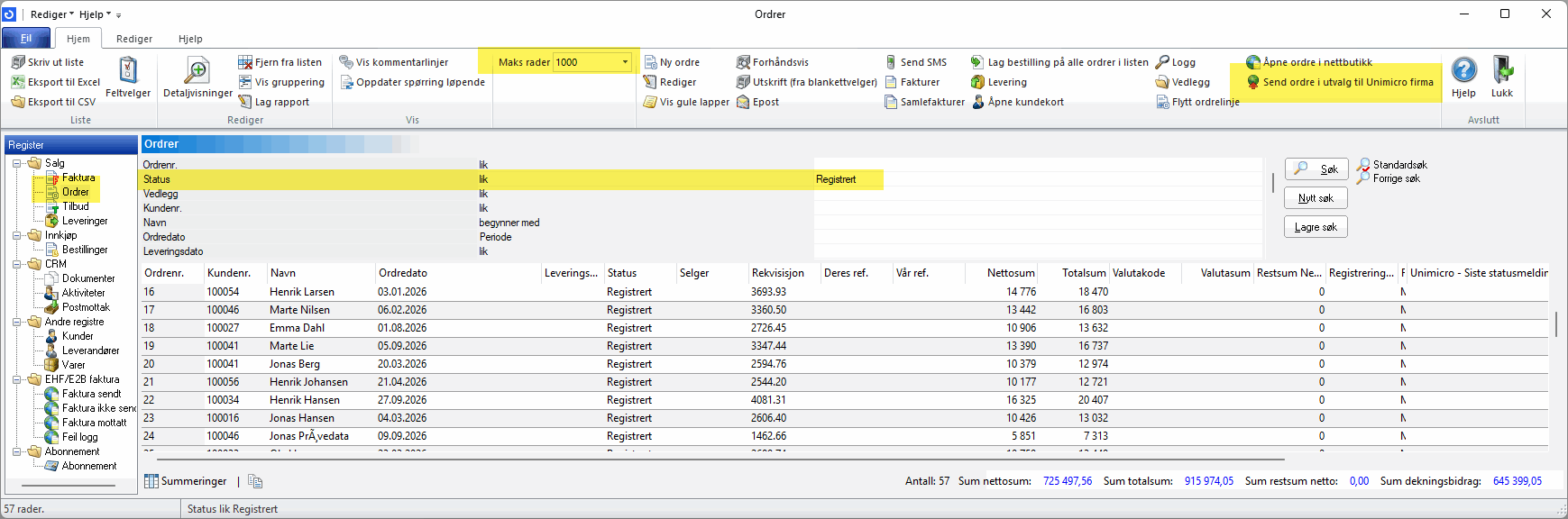Collapse the Salg tree node
Screen dimensions: 1568x519
point(17,163)
